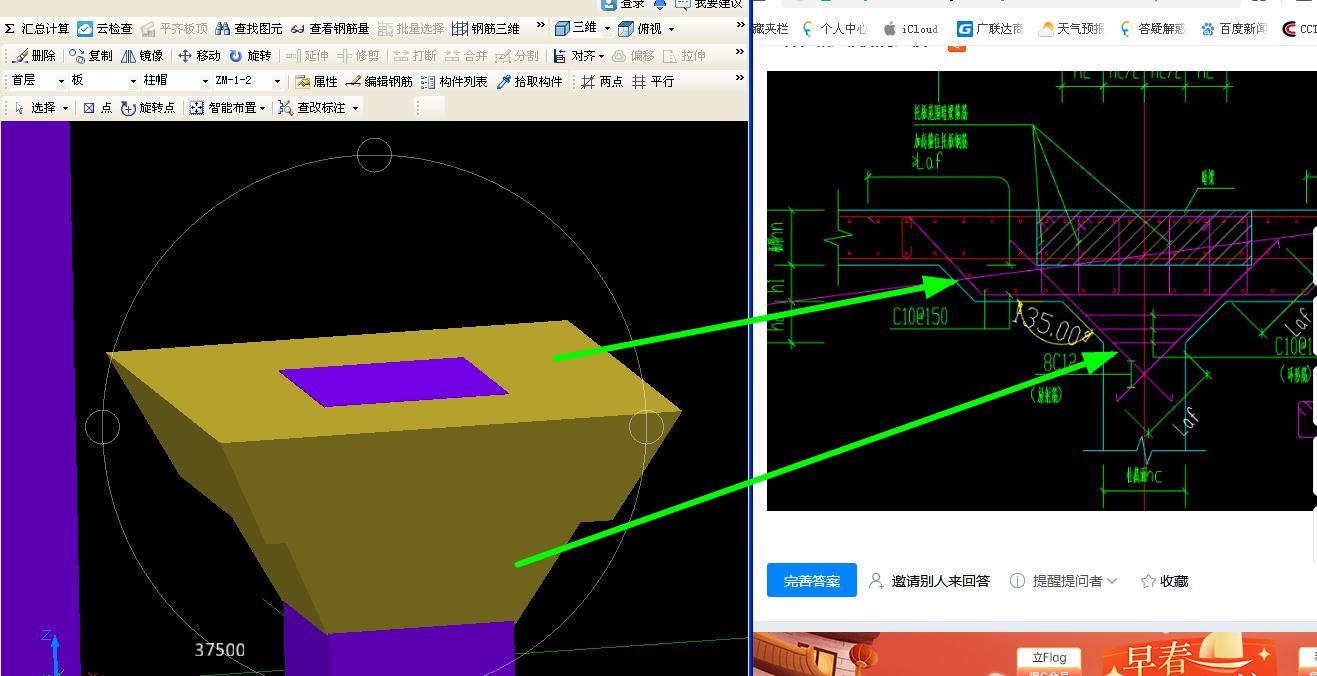Viewport: 1317px width, 676px height.
Task: Click the 复制 copy tool
Action: point(91,56)
